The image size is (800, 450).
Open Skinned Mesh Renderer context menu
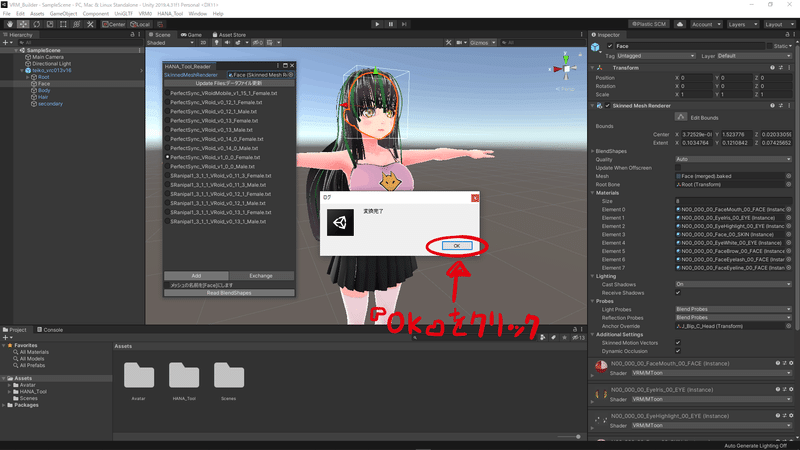tap(789, 106)
